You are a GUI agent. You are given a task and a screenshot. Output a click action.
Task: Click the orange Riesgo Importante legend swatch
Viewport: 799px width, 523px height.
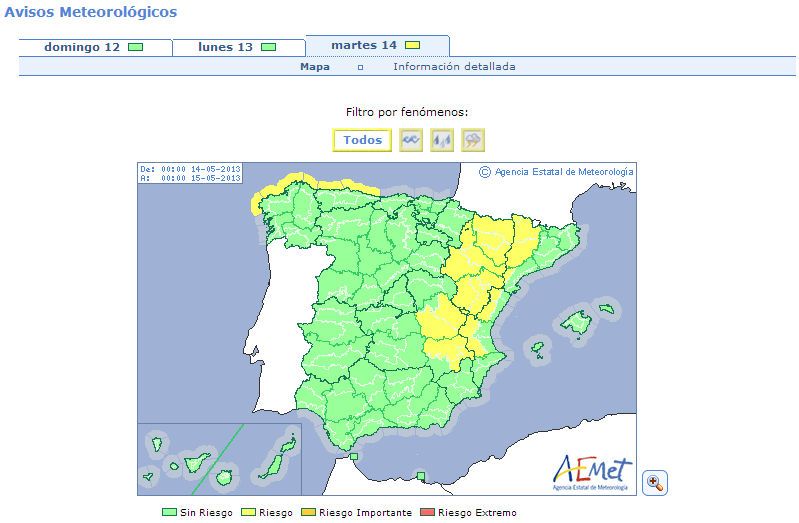[x=308, y=512]
